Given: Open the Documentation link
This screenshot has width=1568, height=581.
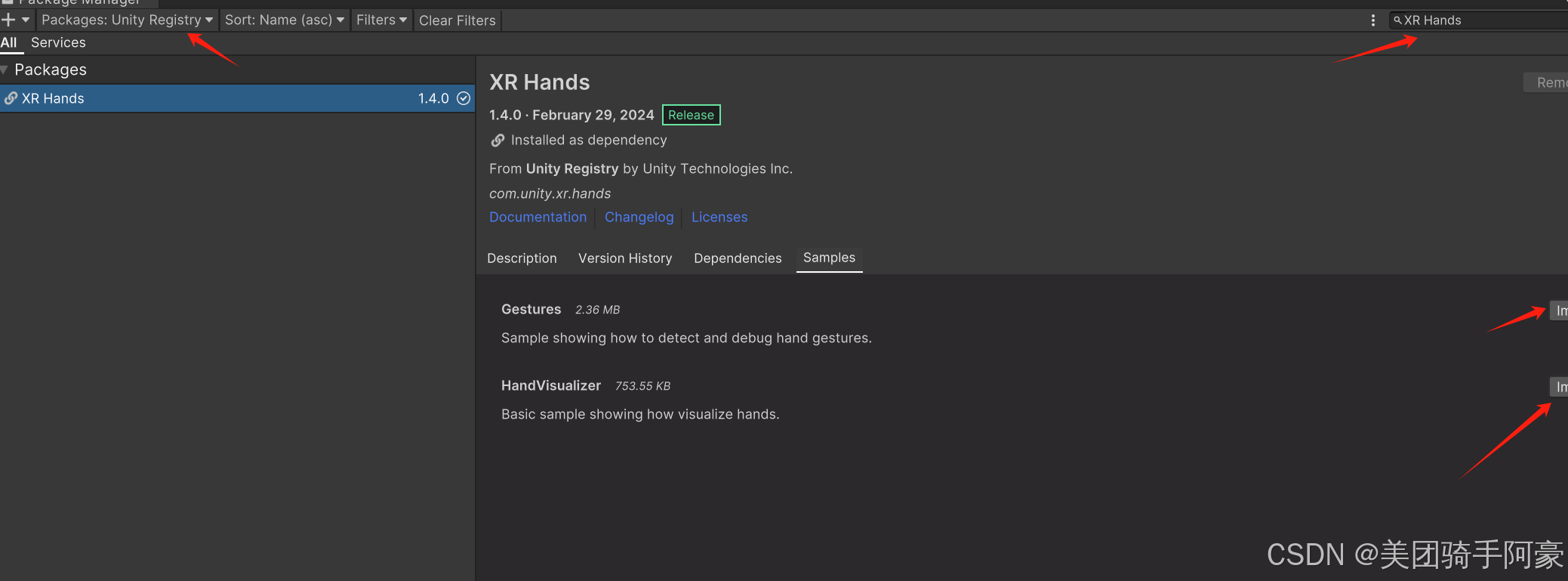Looking at the screenshot, I should pos(538,218).
